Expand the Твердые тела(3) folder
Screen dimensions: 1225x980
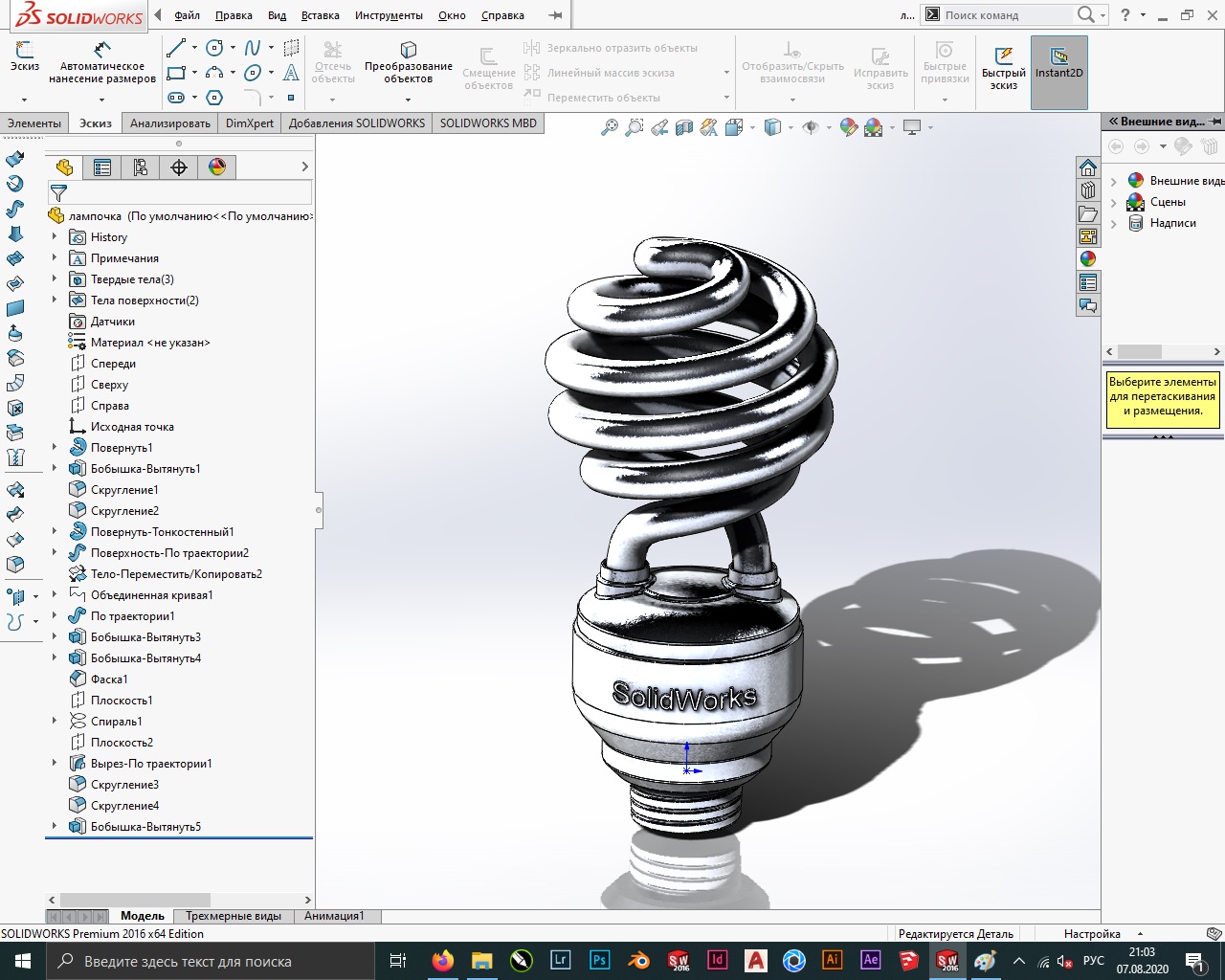(x=55, y=279)
